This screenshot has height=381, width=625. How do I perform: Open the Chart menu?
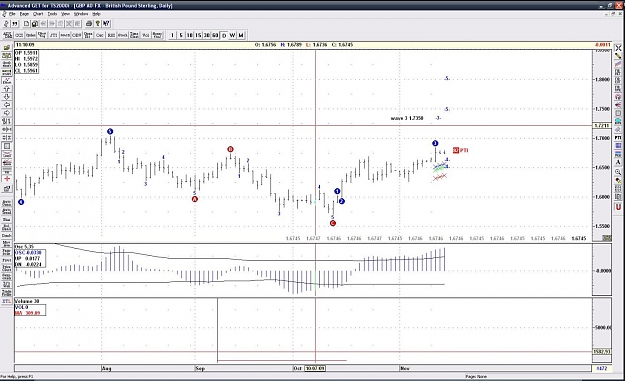click(x=38, y=14)
